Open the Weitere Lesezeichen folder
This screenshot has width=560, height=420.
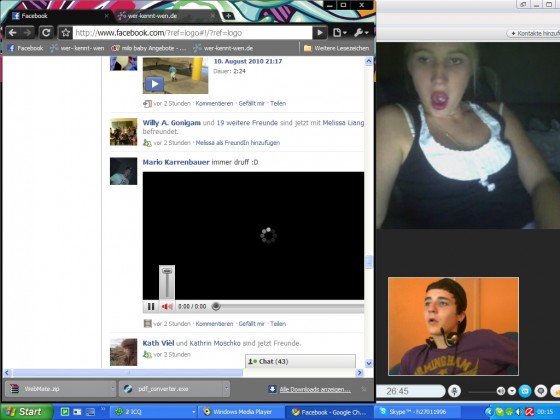tap(336, 48)
